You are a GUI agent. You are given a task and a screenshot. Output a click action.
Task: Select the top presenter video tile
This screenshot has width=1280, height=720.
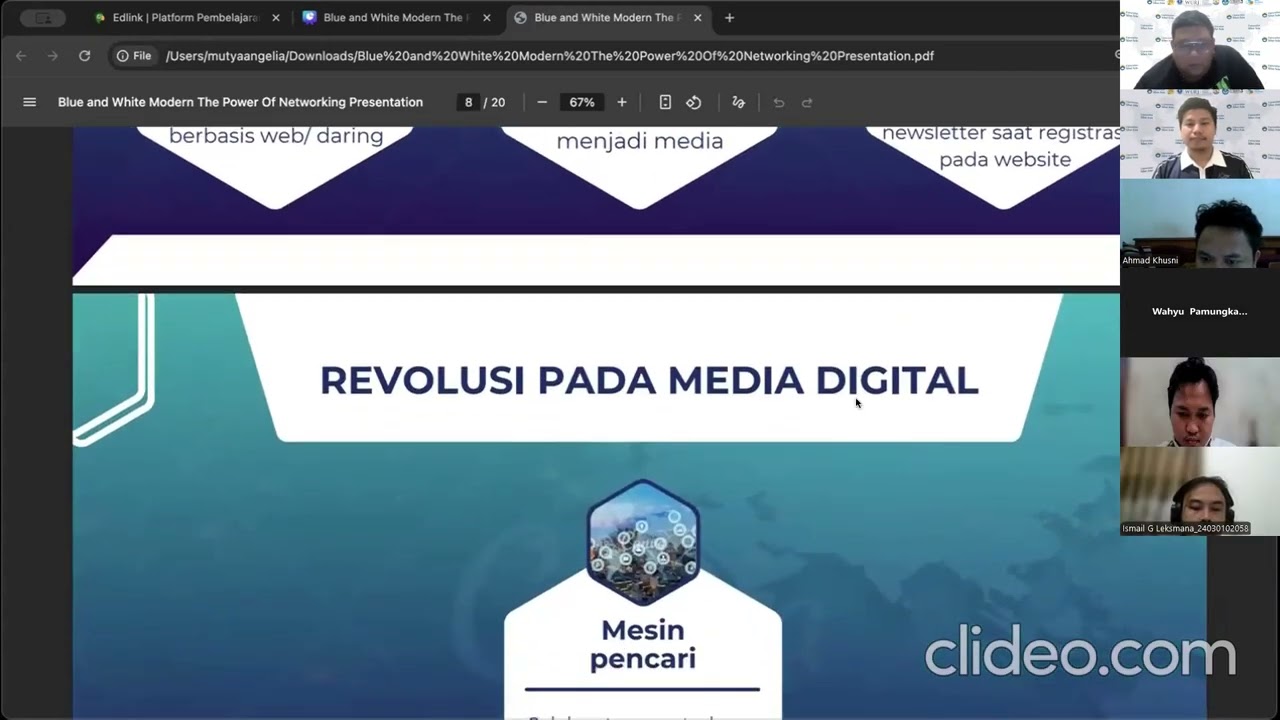click(x=1200, y=45)
